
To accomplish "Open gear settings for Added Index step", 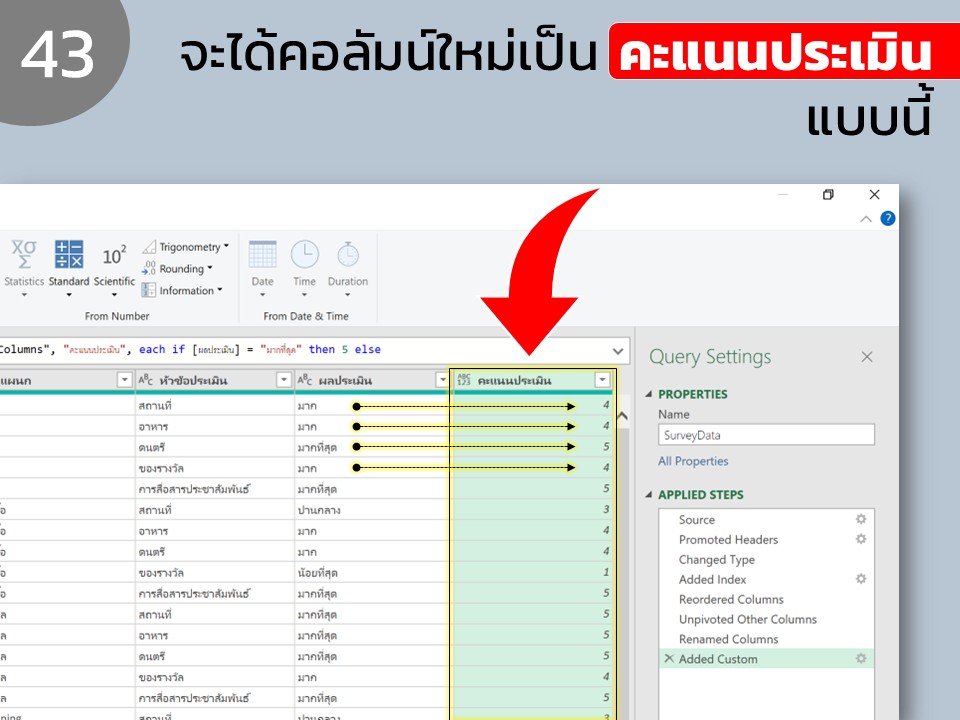I will point(861,579).
